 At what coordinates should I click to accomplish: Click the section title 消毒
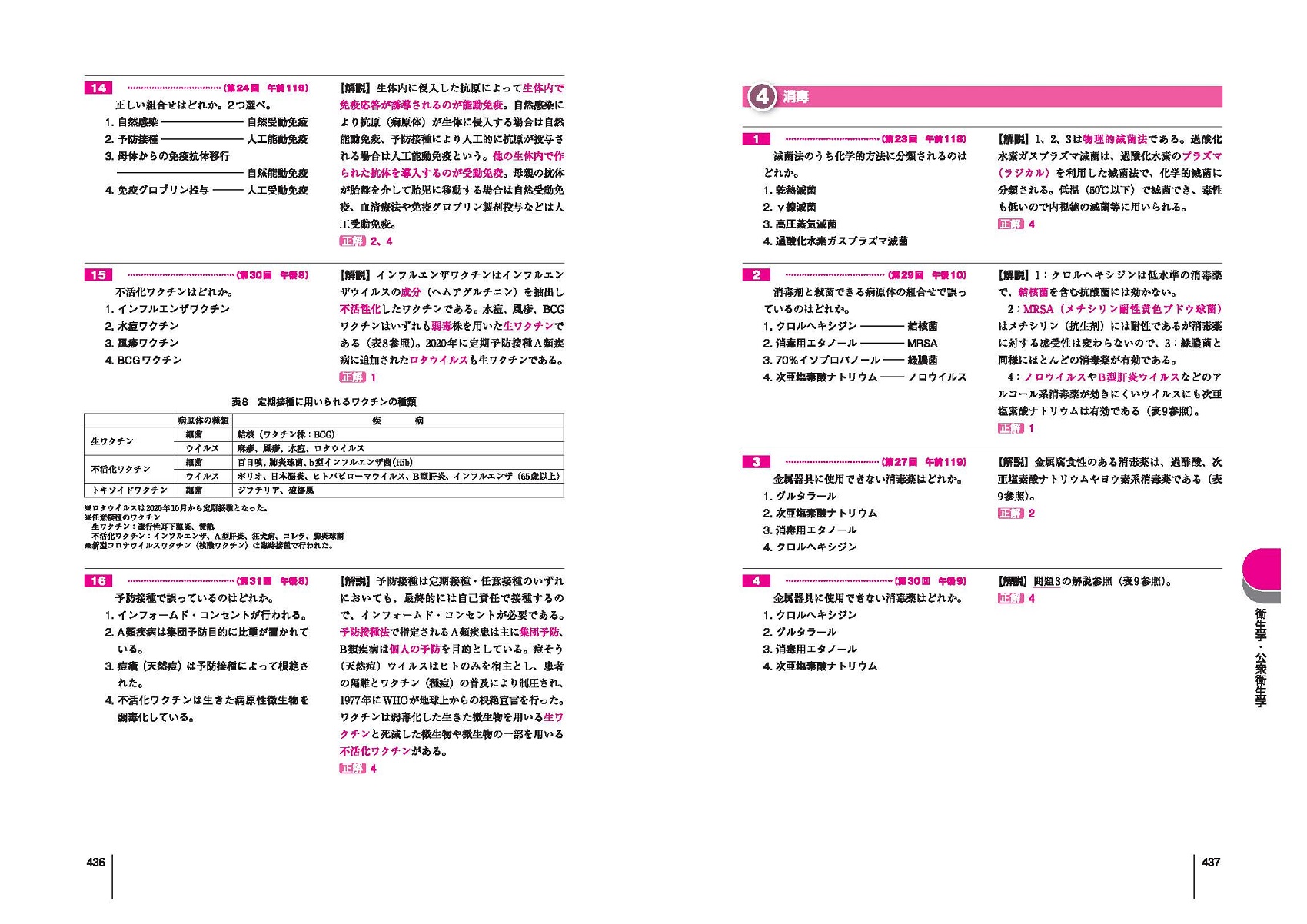click(x=795, y=97)
